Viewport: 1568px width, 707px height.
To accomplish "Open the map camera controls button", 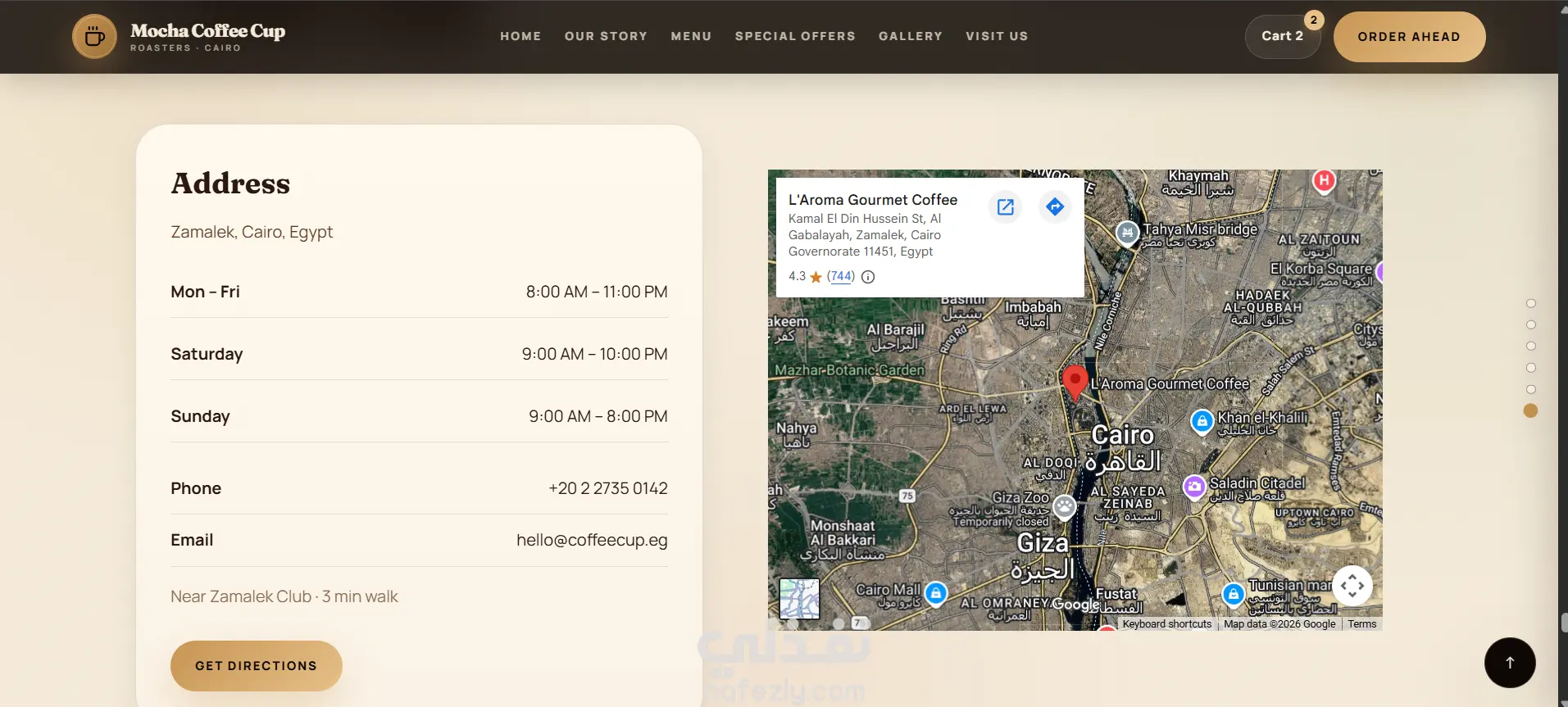I will (x=1352, y=586).
